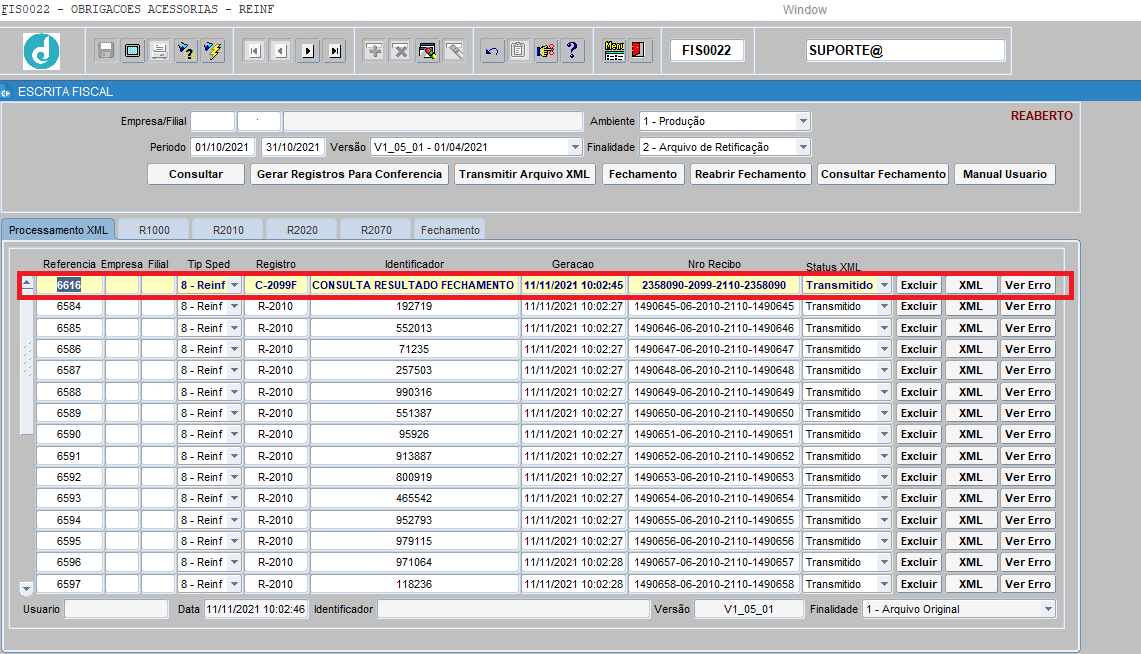Click the bottom Usuario field
Image resolution: width=1141 pixels, height=654 pixels.
(116, 610)
